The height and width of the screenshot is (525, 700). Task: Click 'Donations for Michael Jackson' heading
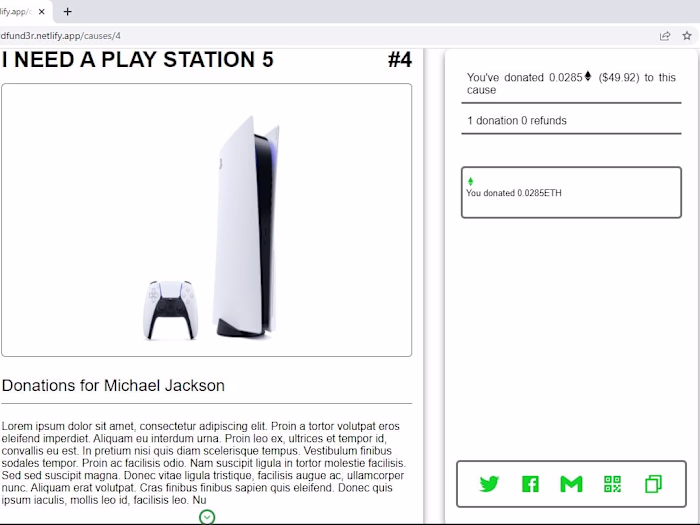(x=113, y=385)
